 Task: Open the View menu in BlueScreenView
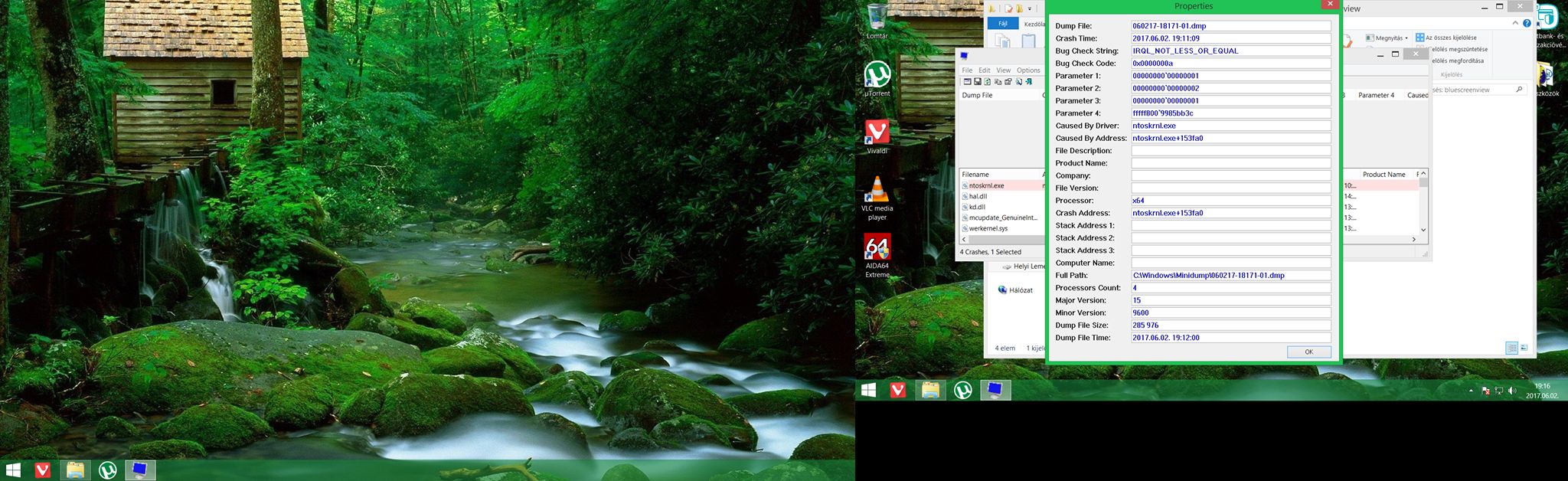[1004, 70]
